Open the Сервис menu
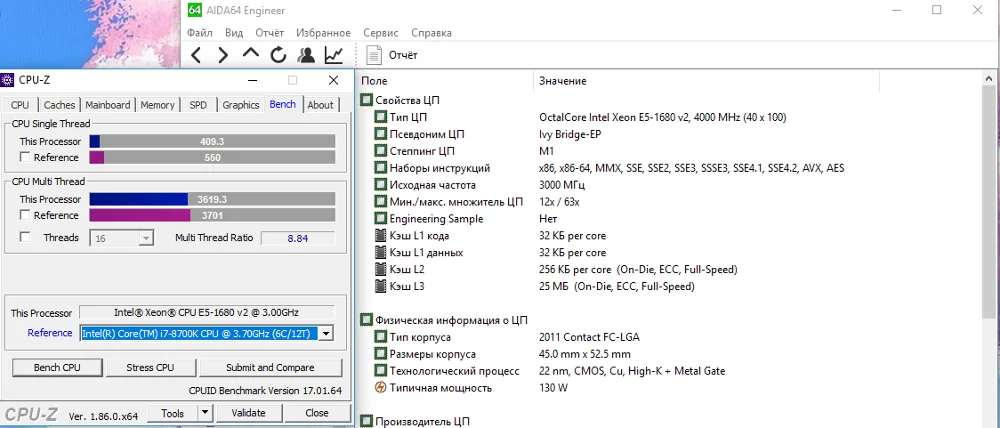The height and width of the screenshot is (428, 1000). pos(381,33)
